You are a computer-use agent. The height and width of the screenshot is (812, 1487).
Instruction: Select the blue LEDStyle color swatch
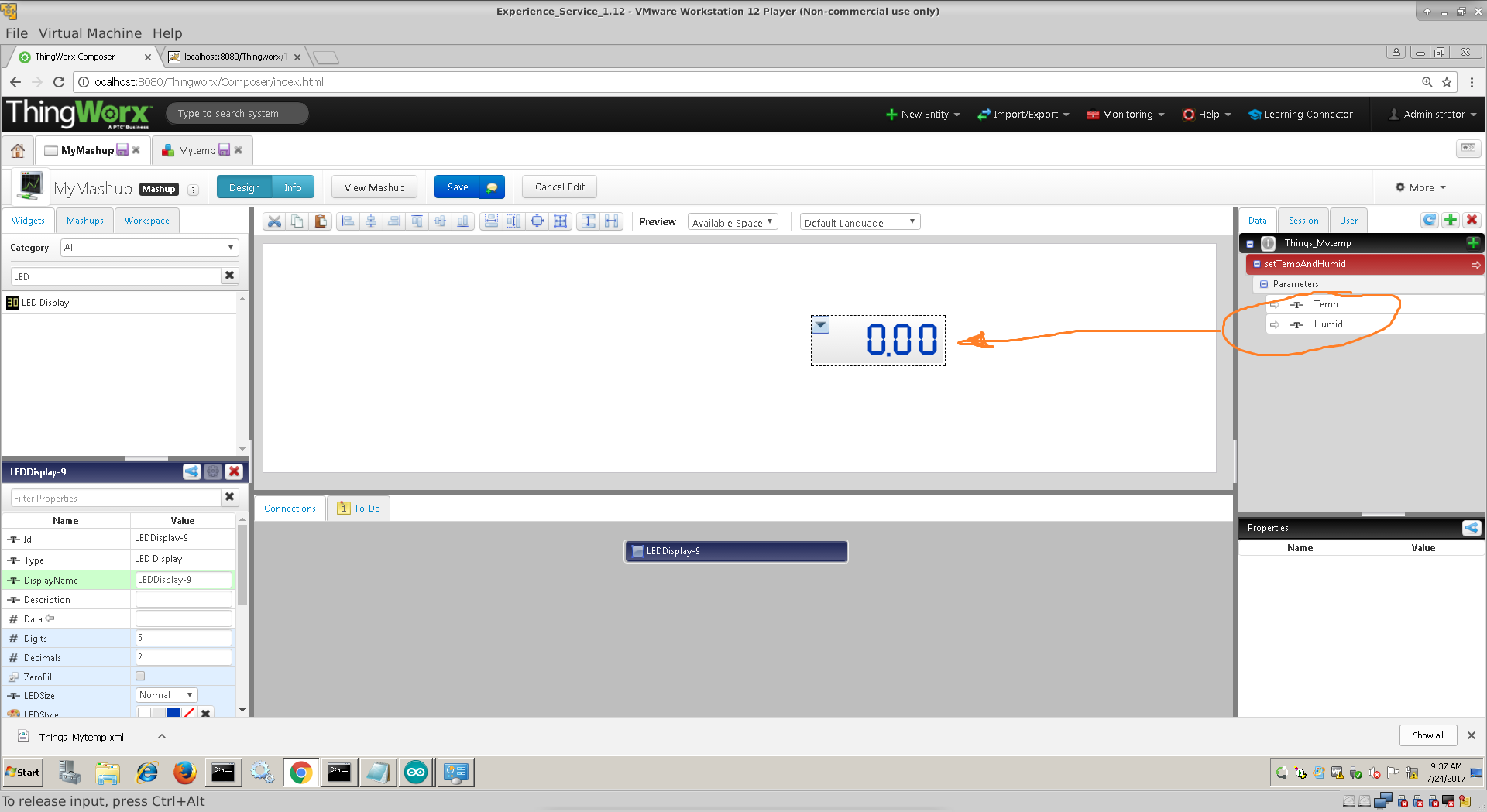(x=173, y=713)
